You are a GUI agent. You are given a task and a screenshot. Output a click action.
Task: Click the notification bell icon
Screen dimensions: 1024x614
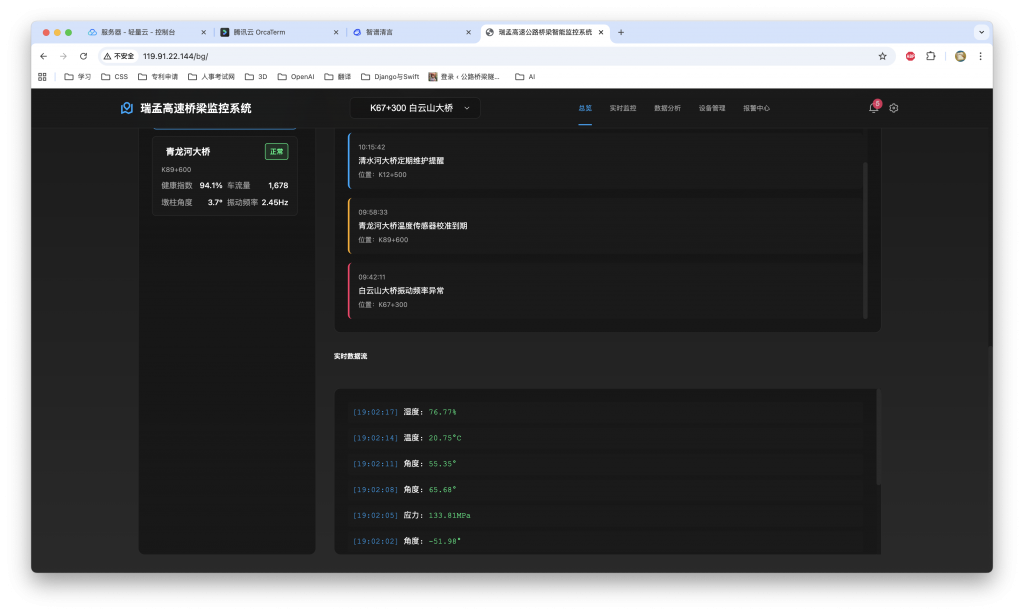click(873, 108)
